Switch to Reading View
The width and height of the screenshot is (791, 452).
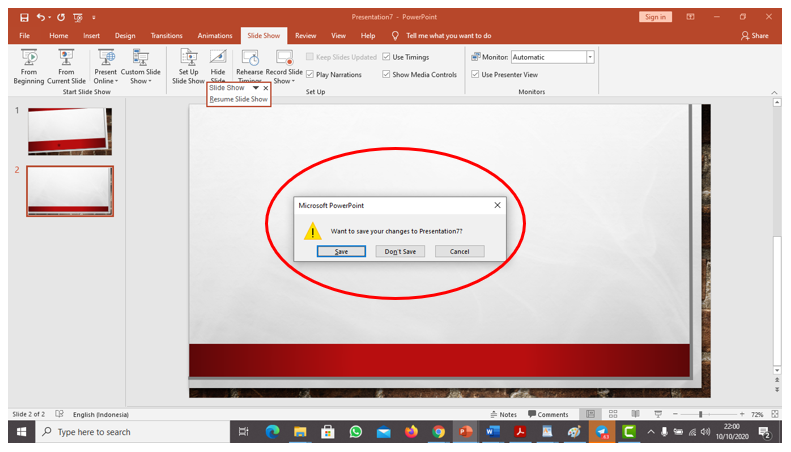coord(636,414)
